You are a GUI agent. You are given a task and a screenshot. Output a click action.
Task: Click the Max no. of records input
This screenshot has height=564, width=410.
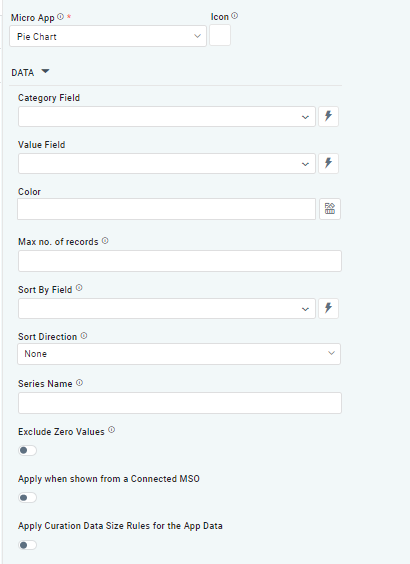click(x=180, y=261)
